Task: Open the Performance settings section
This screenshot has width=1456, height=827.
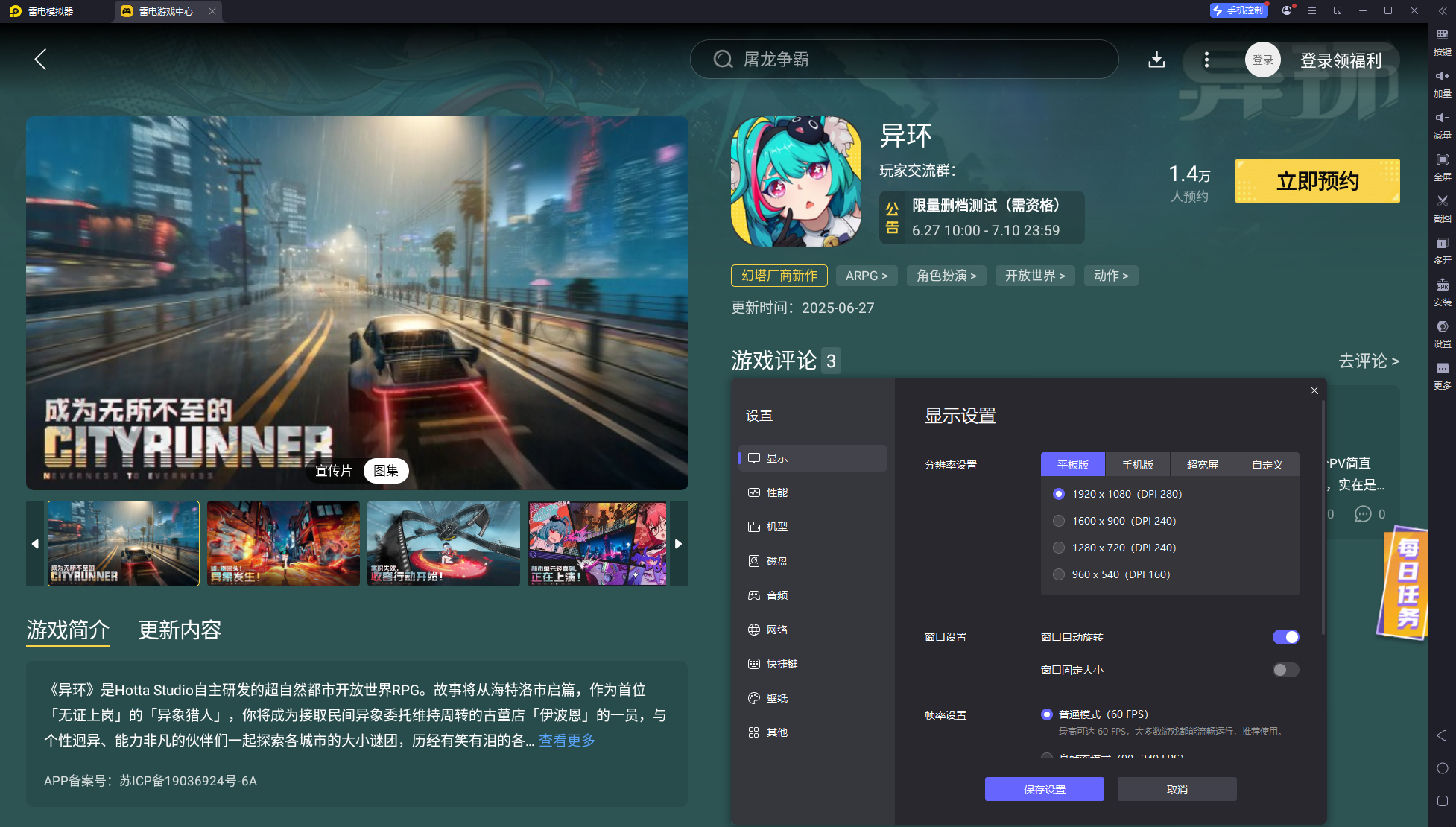Action: [x=776, y=492]
